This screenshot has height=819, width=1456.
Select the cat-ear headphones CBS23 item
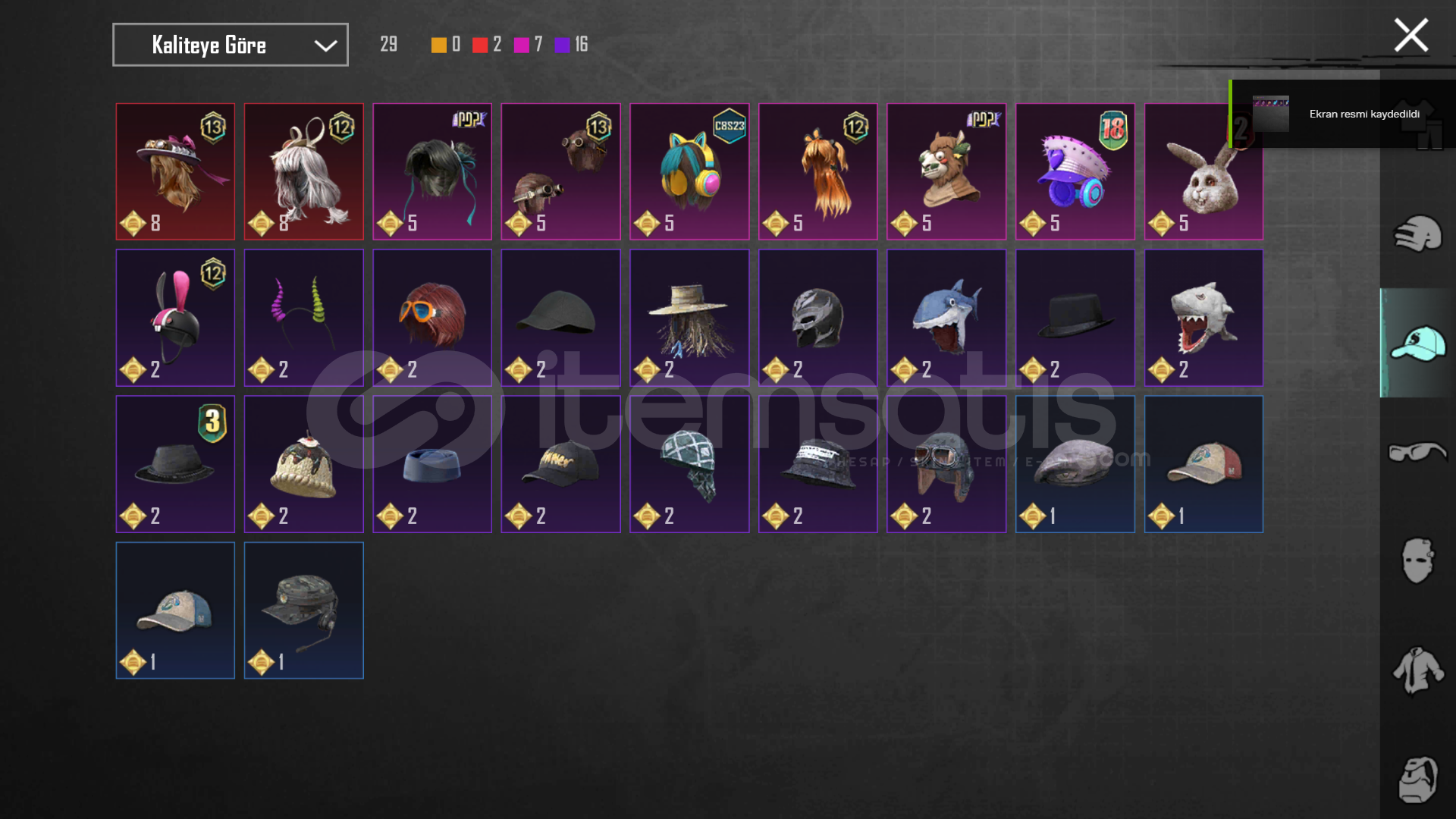(x=689, y=171)
